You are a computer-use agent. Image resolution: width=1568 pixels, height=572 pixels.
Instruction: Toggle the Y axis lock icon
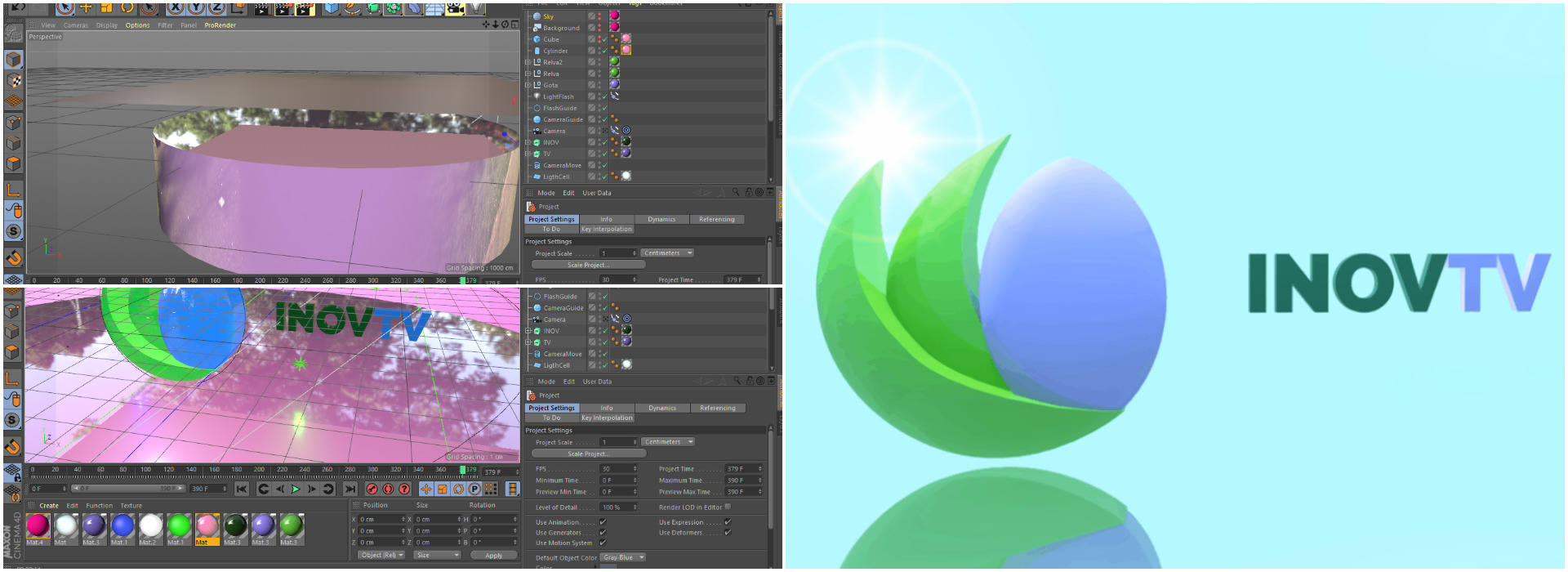(x=196, y=9)
